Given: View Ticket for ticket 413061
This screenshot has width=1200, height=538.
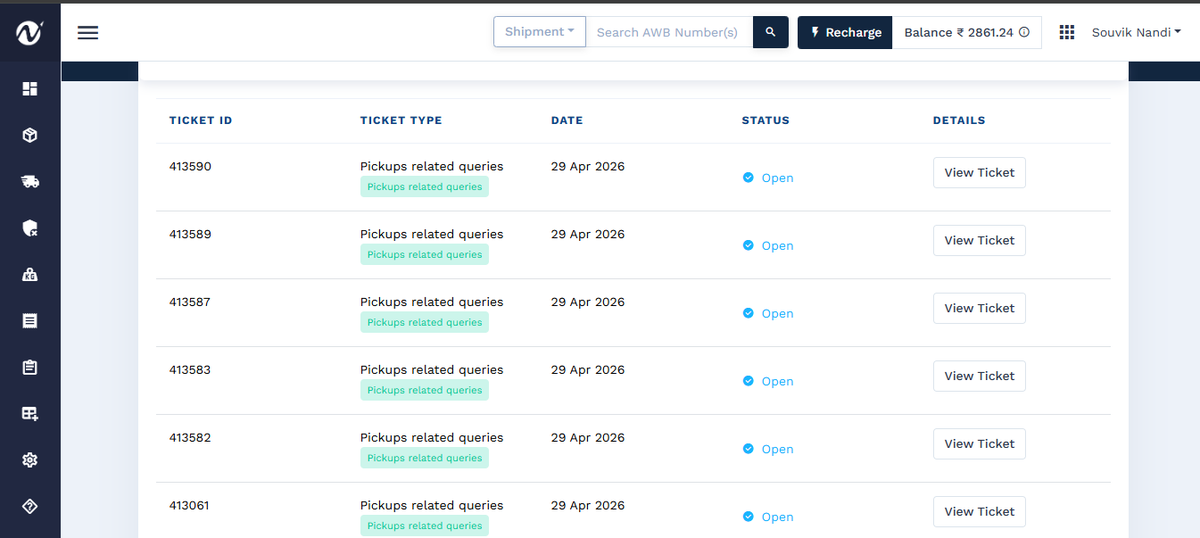Looking at the screenshot, I should [979, 512].
